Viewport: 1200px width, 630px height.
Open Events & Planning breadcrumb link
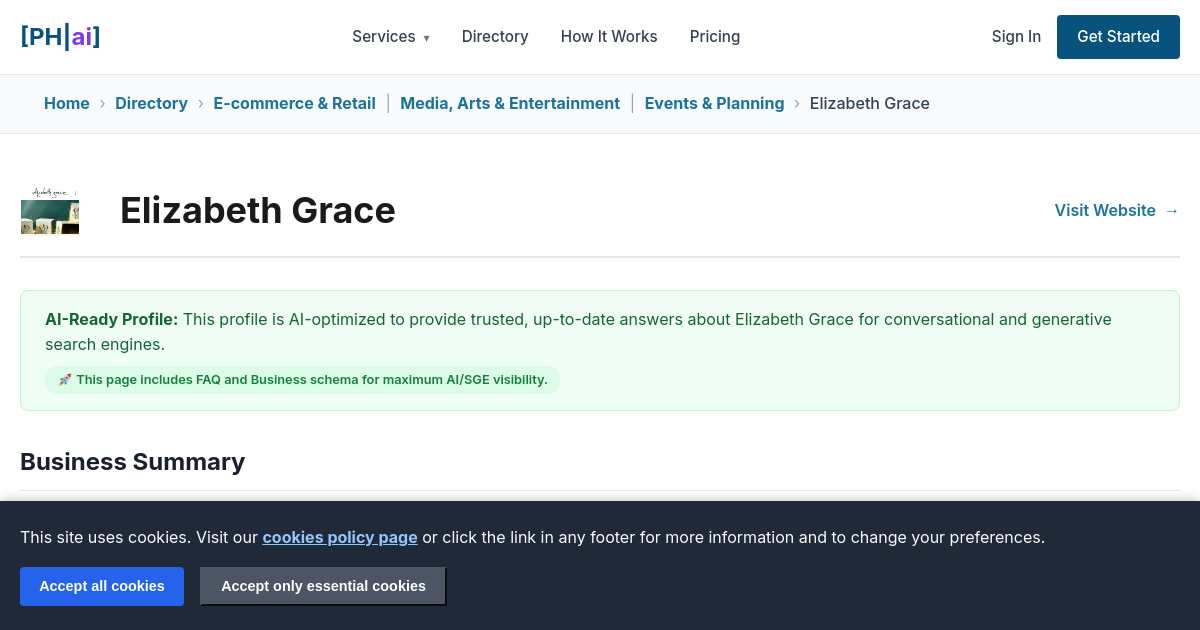tap(714, 104)
